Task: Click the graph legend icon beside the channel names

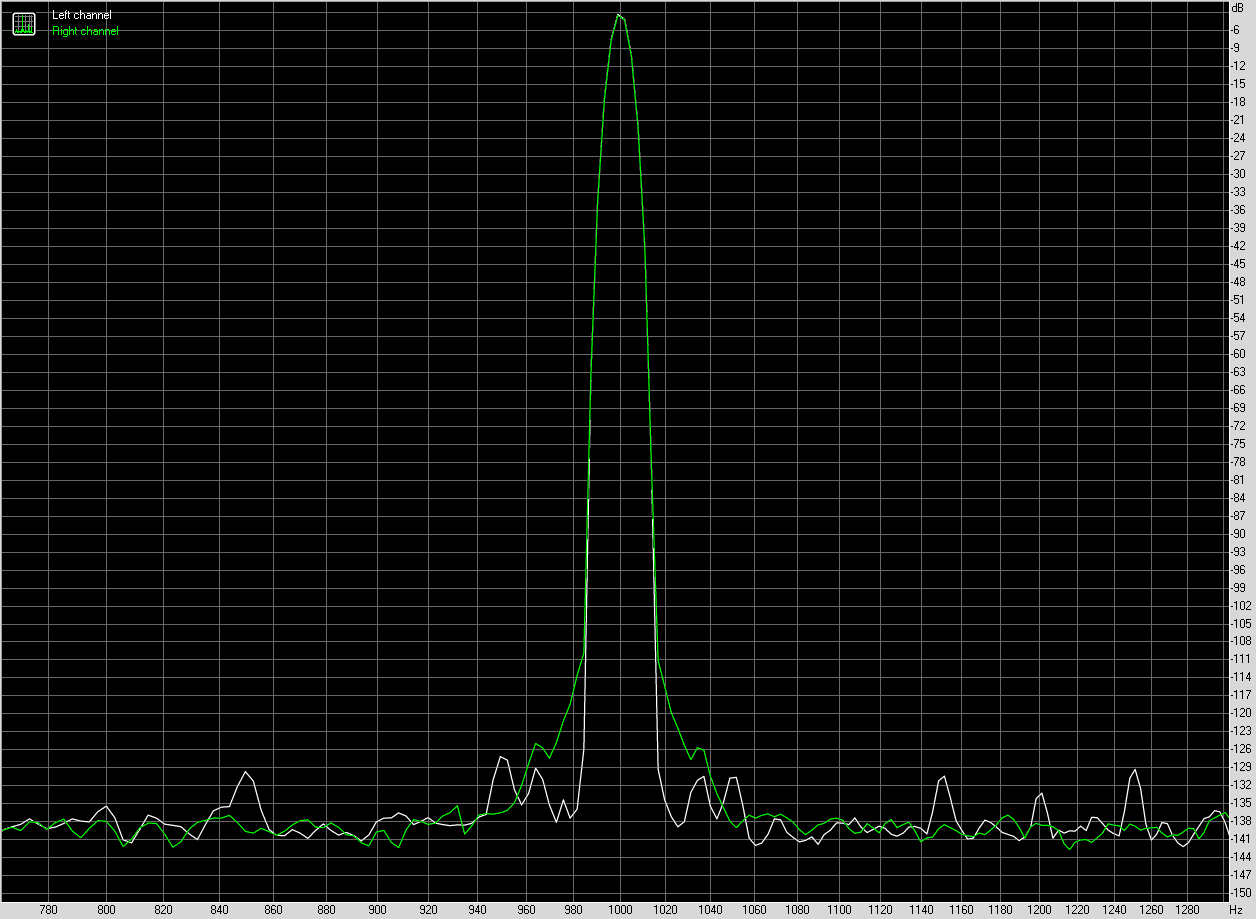Action: click(23, 23)
